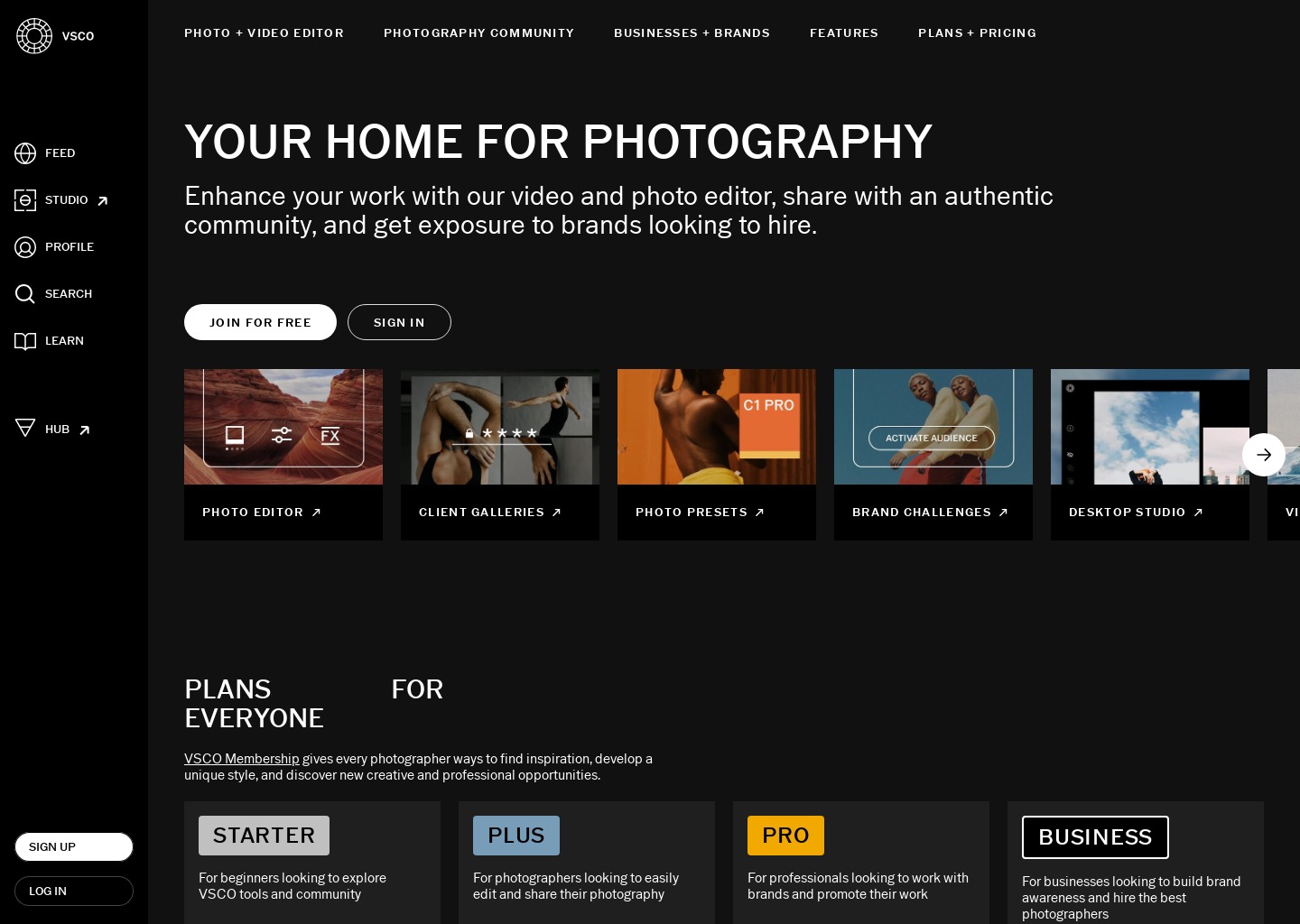Click the arrow beside Photo Editor label

coord(316,513)
